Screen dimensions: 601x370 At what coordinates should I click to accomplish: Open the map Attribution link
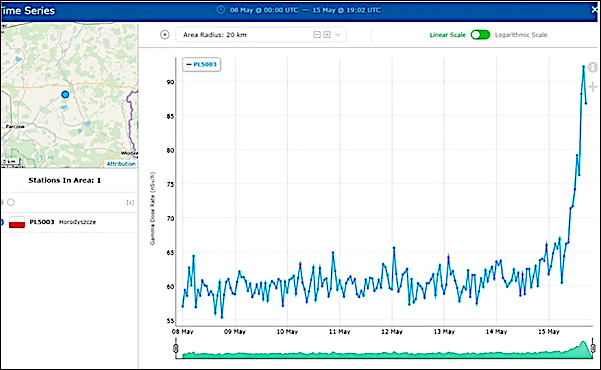pos(121,164)
